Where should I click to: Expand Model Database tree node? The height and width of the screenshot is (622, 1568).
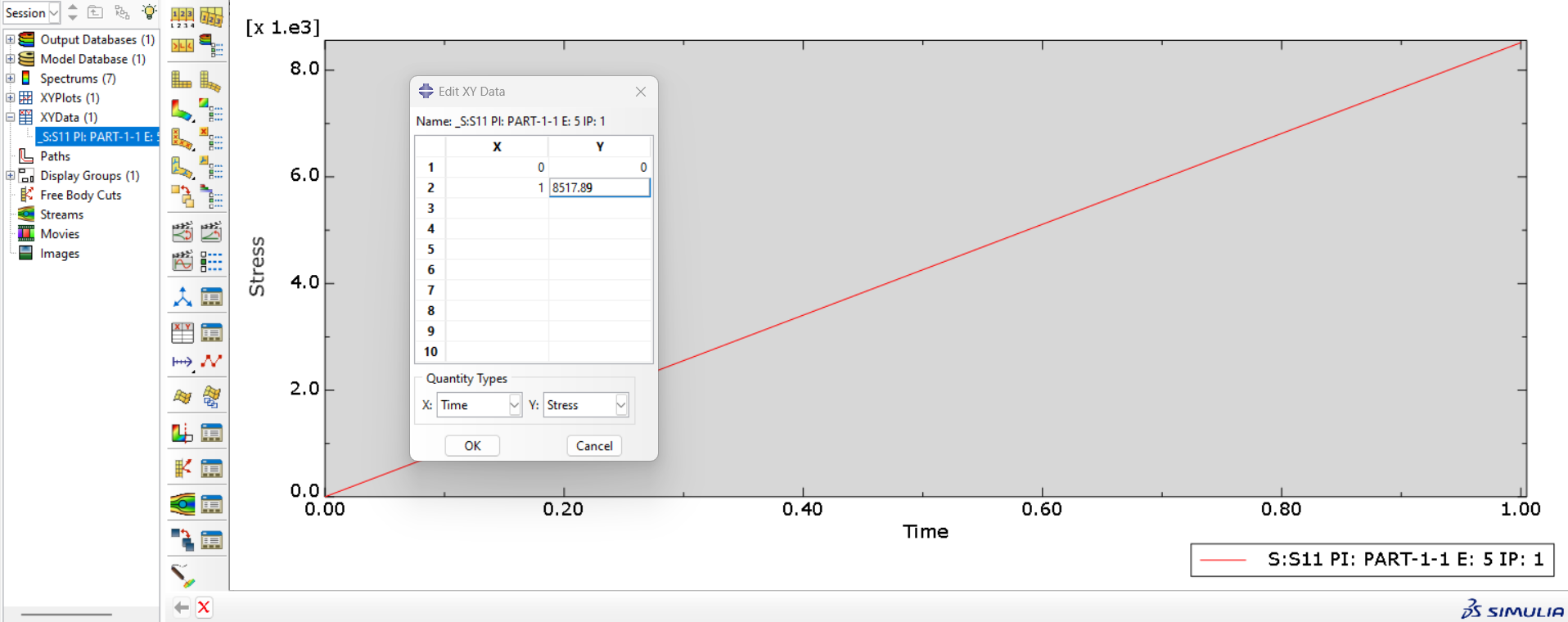10,59
